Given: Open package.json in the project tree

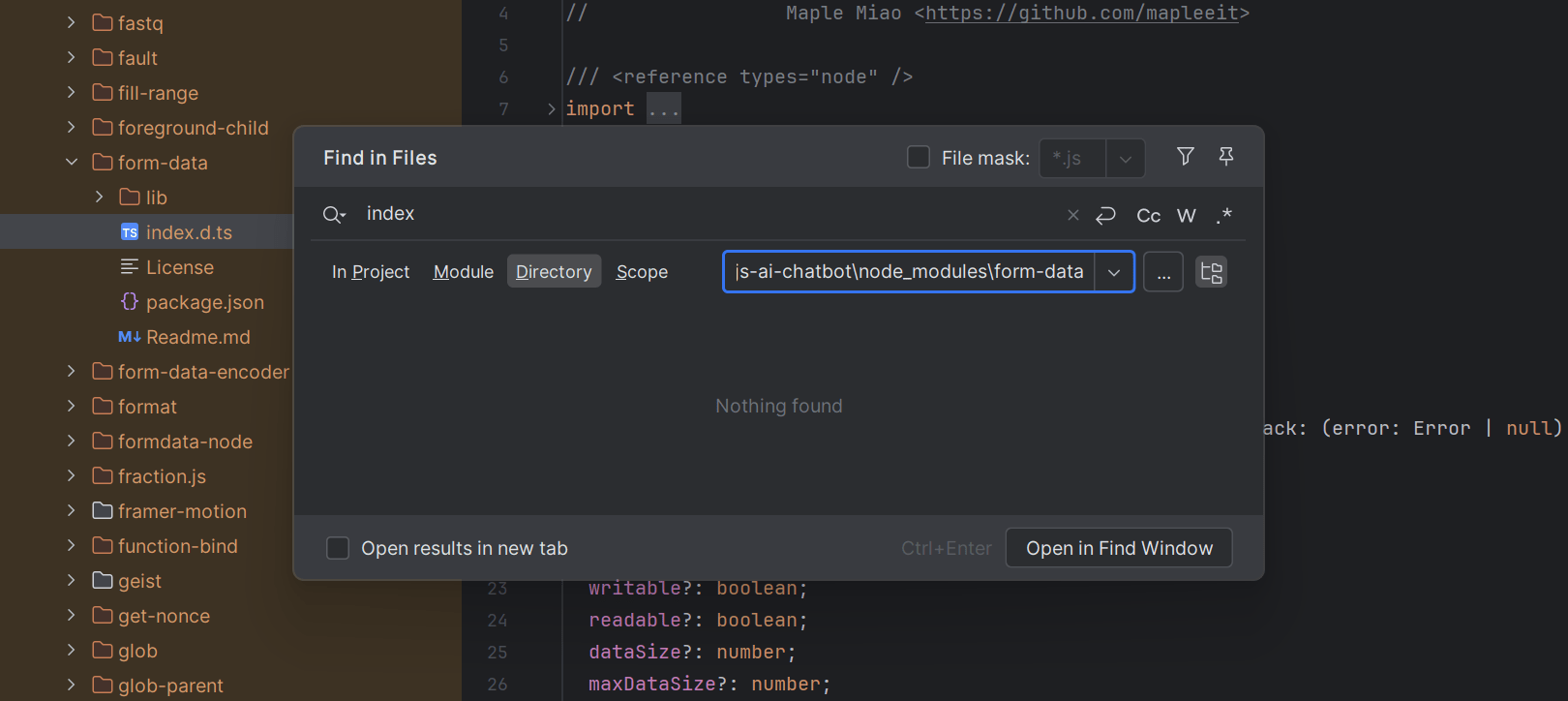Looking at the screenshot, I should click(204, 302).
